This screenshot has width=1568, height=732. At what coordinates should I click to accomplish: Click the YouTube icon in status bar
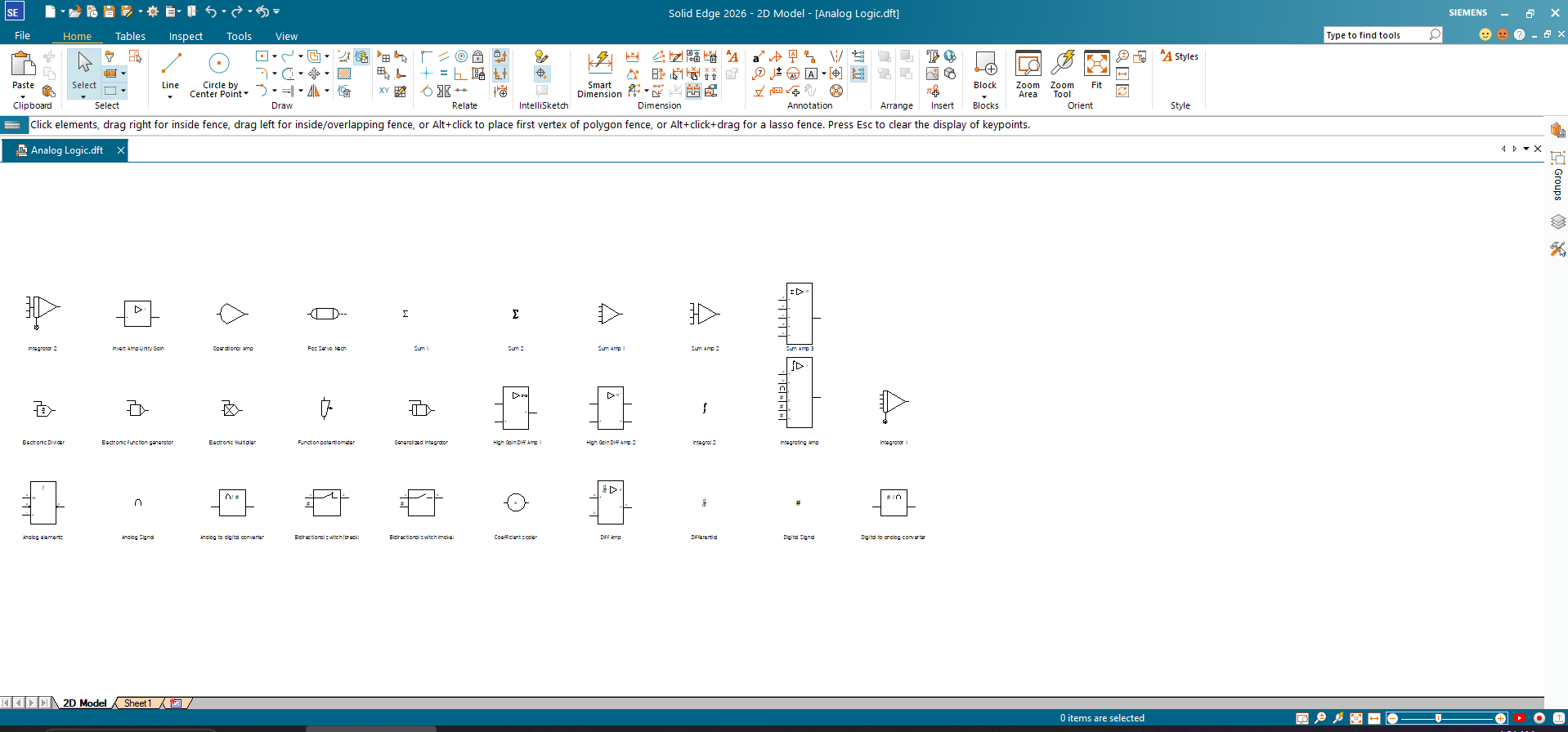click(1519, 718)
